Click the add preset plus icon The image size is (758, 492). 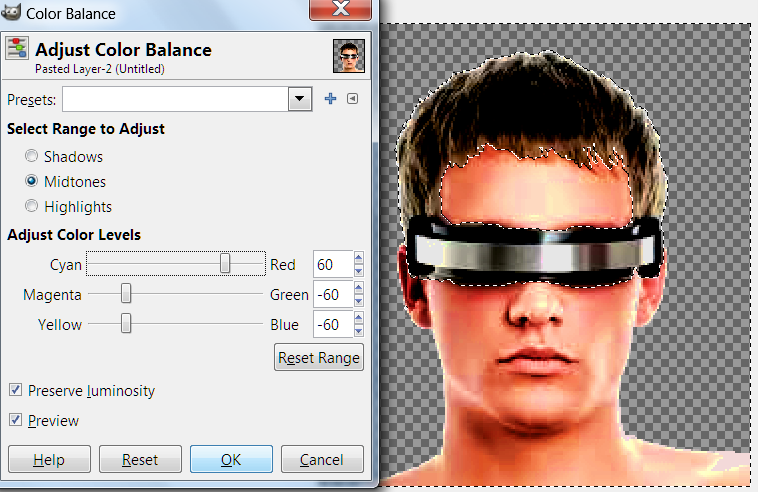point(331,99)
